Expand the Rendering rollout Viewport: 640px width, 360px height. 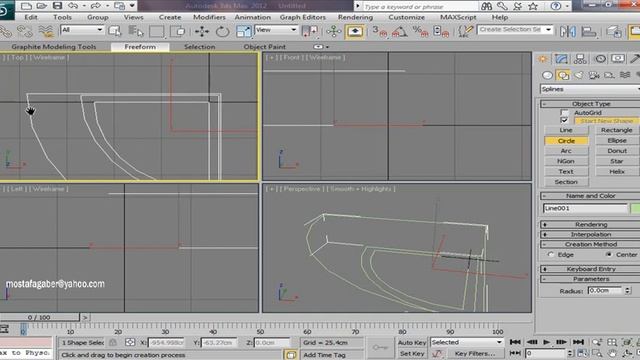click(x=590, y=224)
